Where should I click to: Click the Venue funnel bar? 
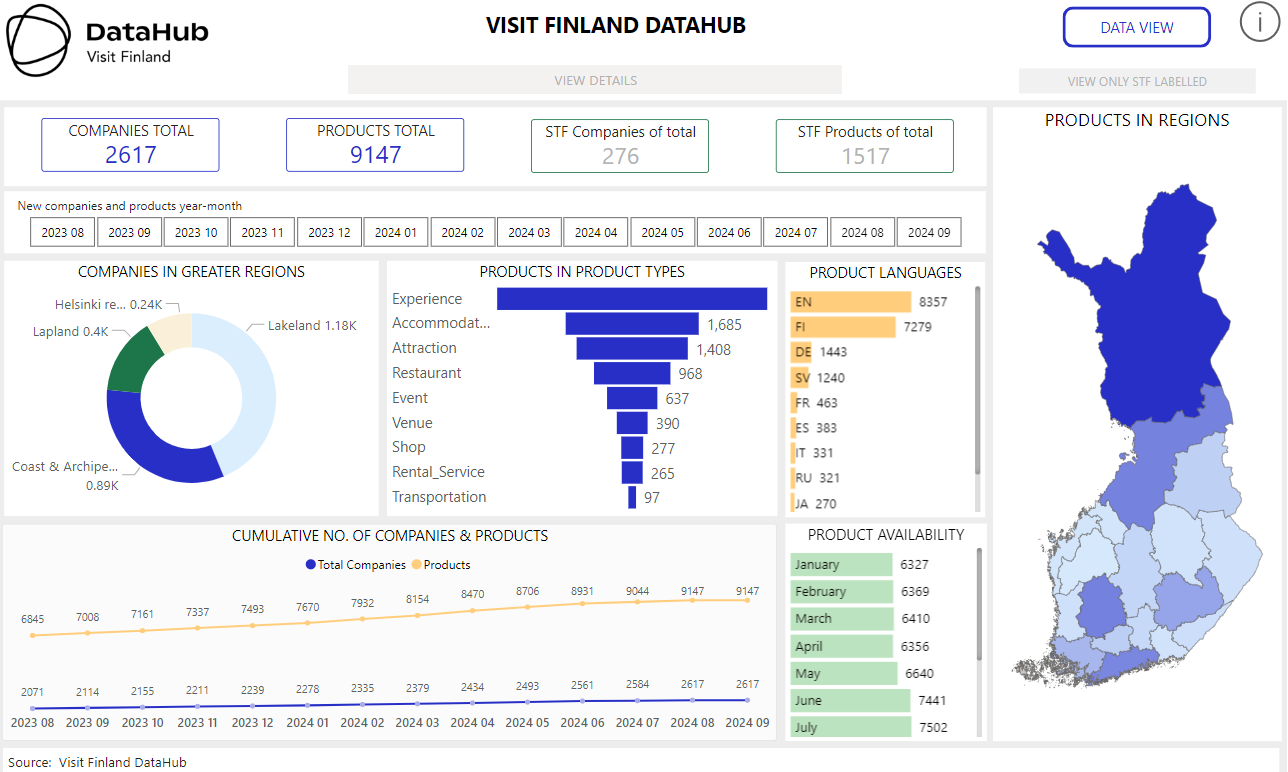632,423
